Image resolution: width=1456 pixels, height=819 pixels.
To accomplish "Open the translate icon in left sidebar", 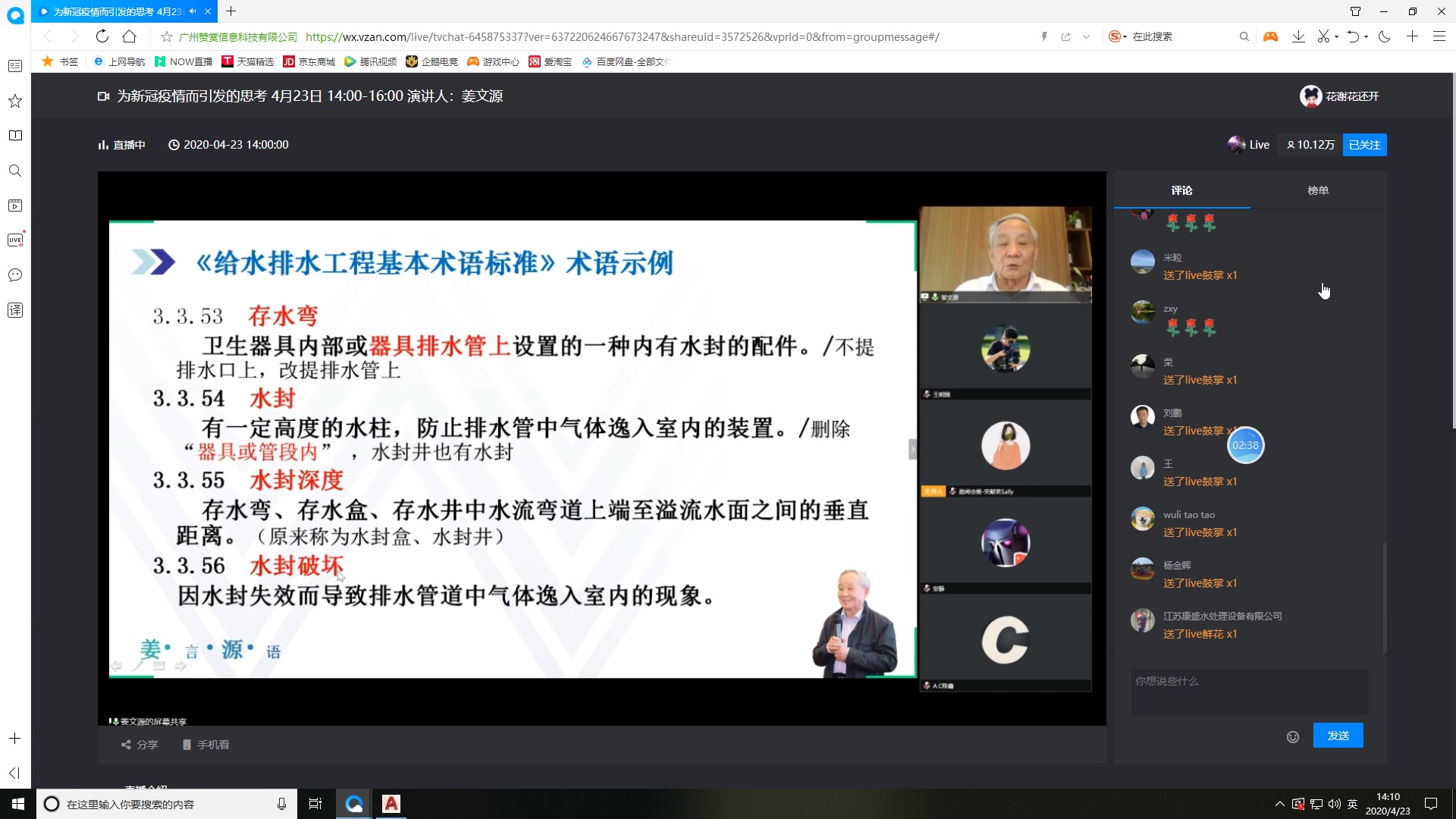I will 15,309.
